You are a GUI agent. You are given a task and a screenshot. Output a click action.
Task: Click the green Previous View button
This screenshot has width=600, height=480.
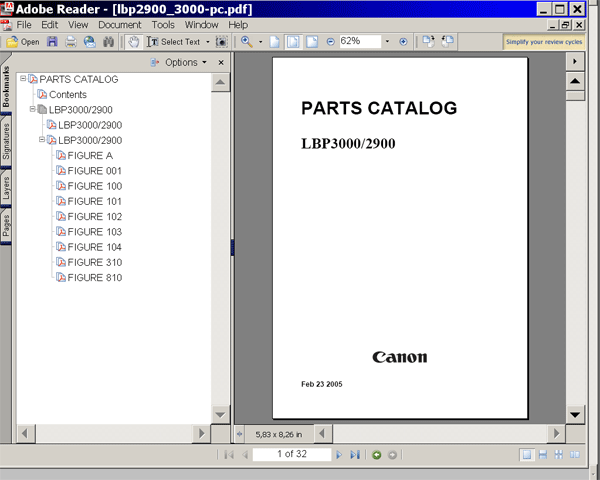(x=377, y=455)
